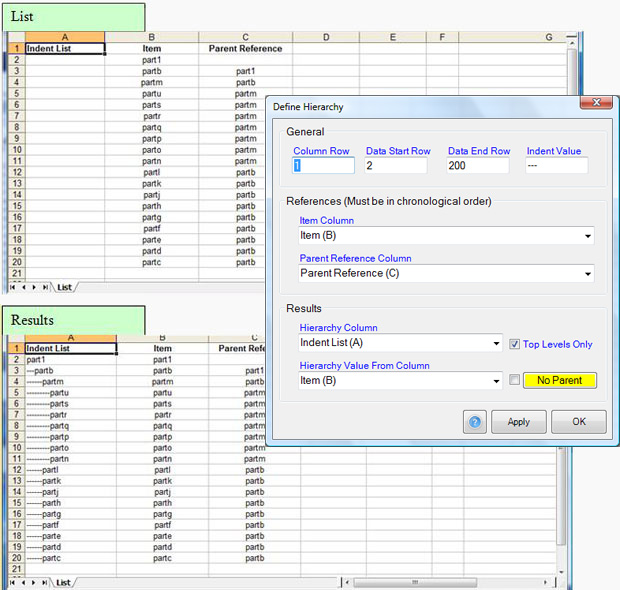
Task: Click the blue help icon button
Action: [x=475, y=422]
